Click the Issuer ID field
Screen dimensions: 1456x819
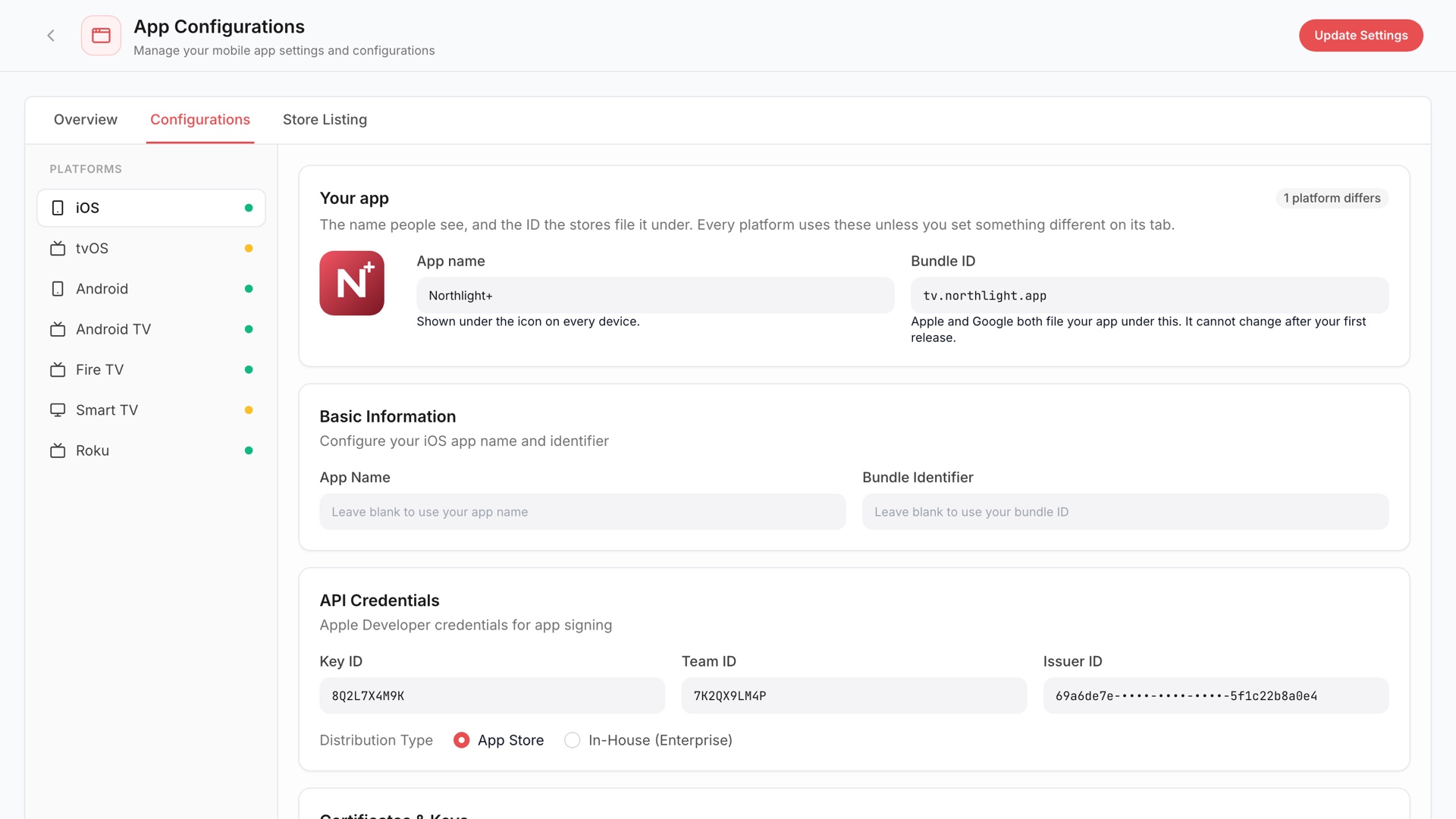(1216, 696)
